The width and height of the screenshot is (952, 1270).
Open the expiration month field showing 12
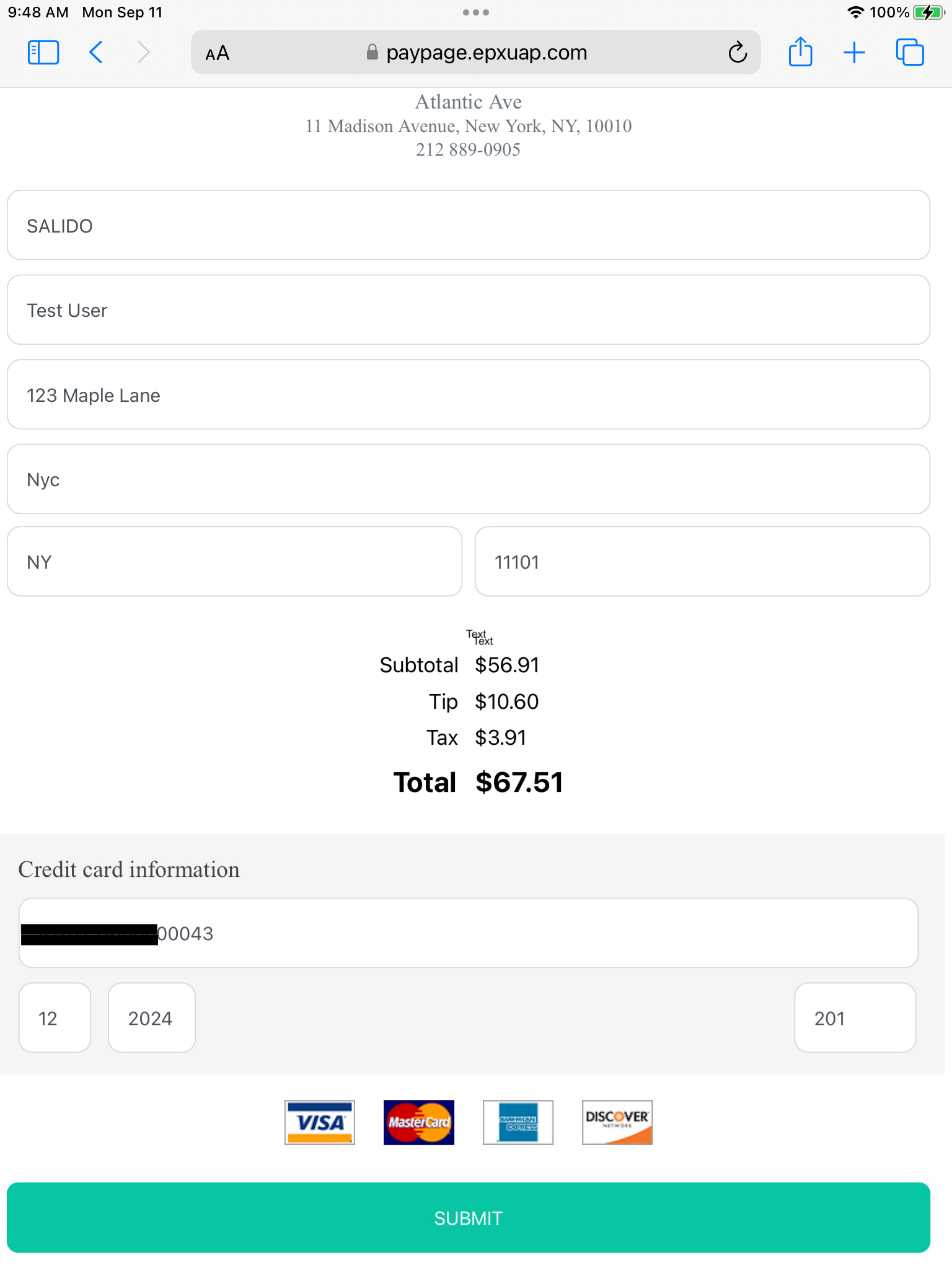[55, 1018]
